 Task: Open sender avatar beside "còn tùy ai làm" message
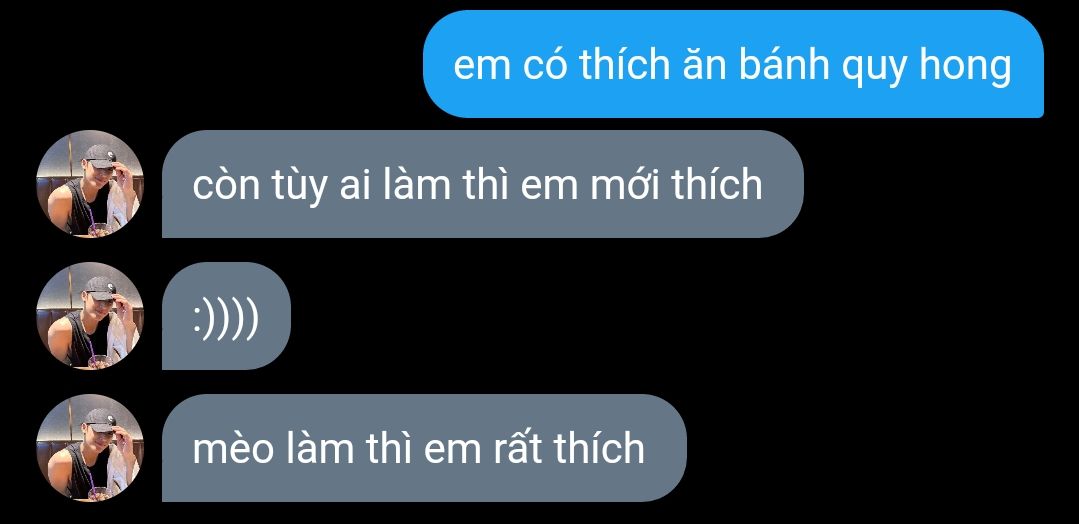89,184
